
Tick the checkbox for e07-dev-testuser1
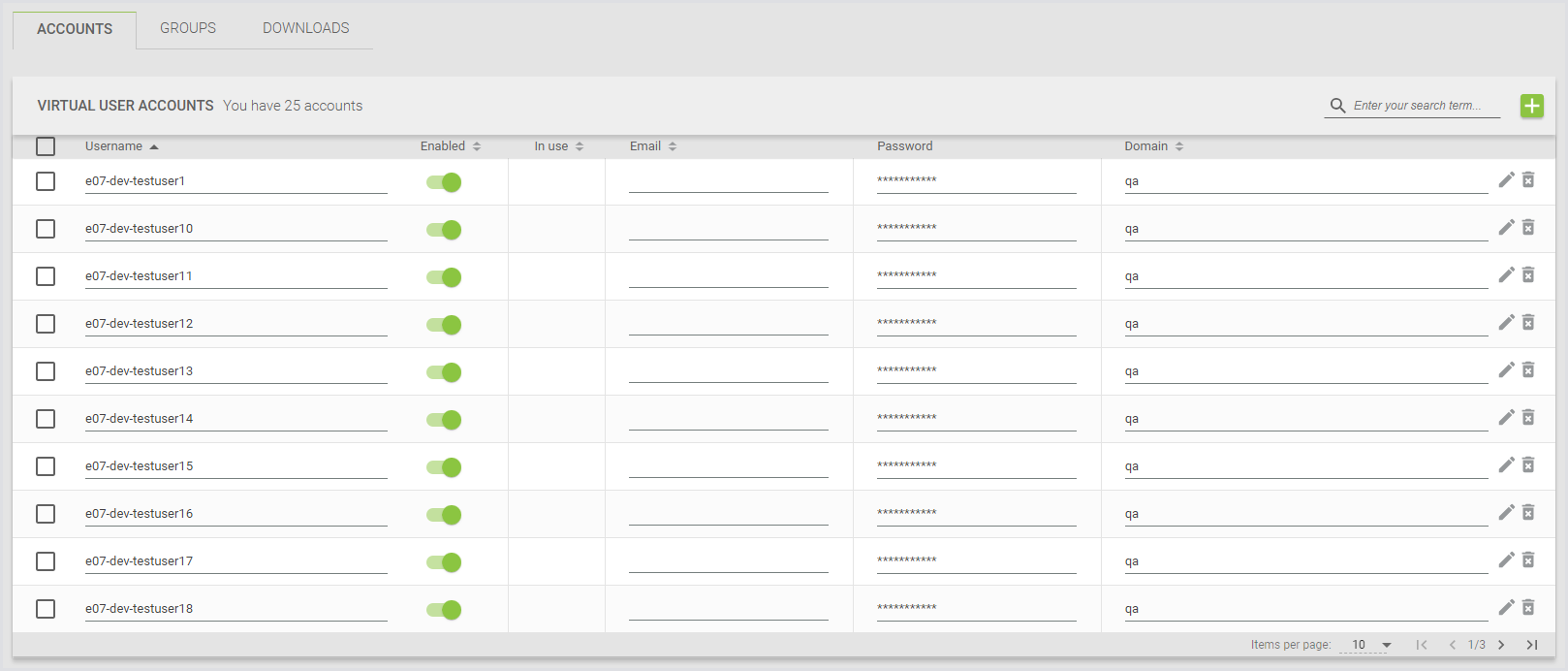pos(46,181)
